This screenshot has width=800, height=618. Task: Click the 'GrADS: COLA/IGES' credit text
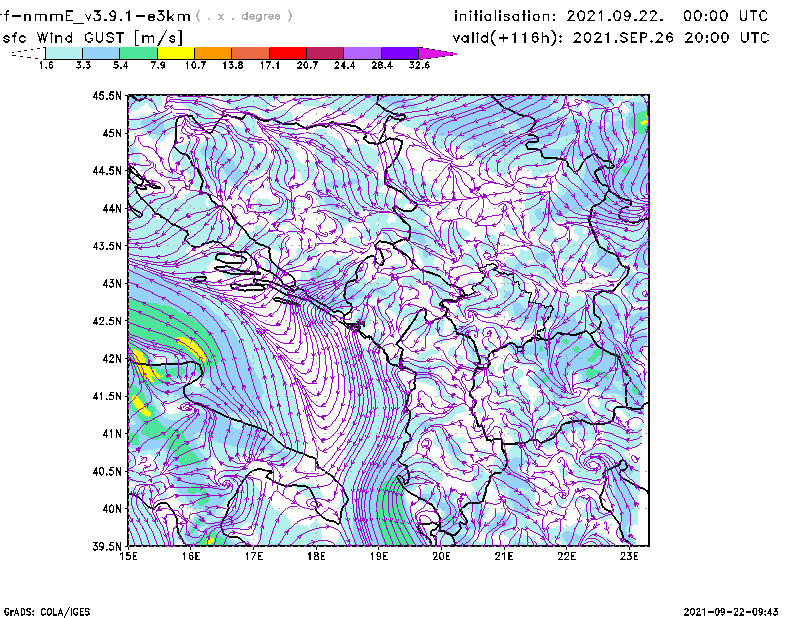point(47,612)
